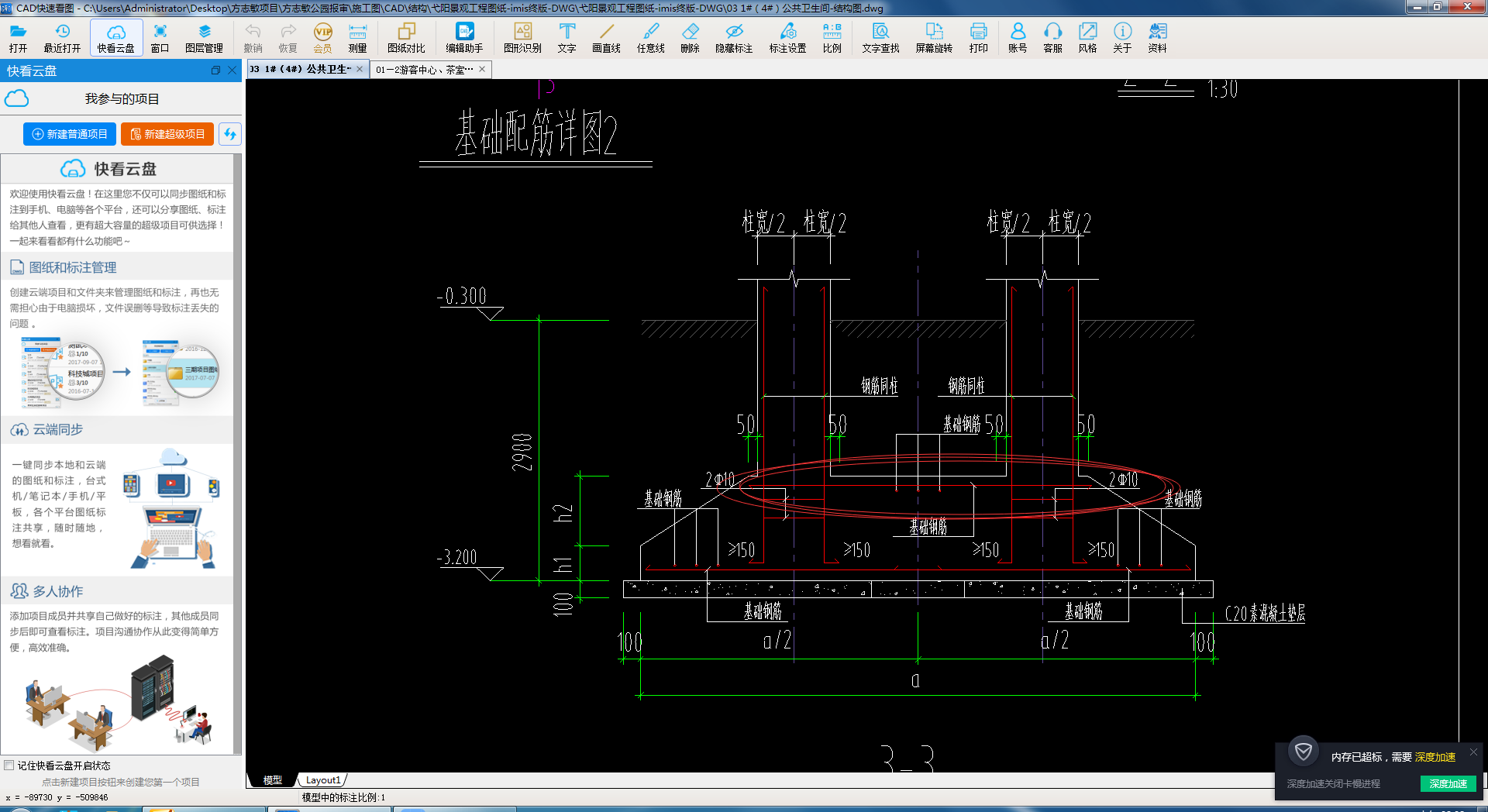Open the 图纸对比 drawing compare tool

click(406, 38)
